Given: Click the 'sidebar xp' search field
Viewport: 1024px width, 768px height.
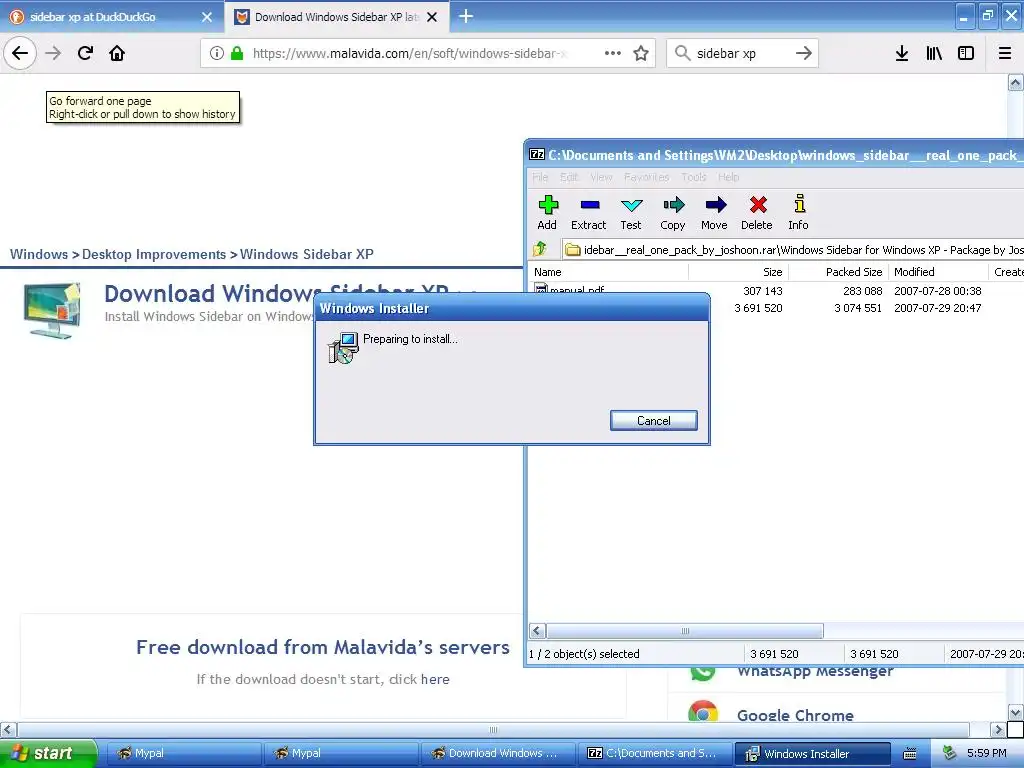Looking at the screenshot, I should pyautogui.click(x=741, y=53).
